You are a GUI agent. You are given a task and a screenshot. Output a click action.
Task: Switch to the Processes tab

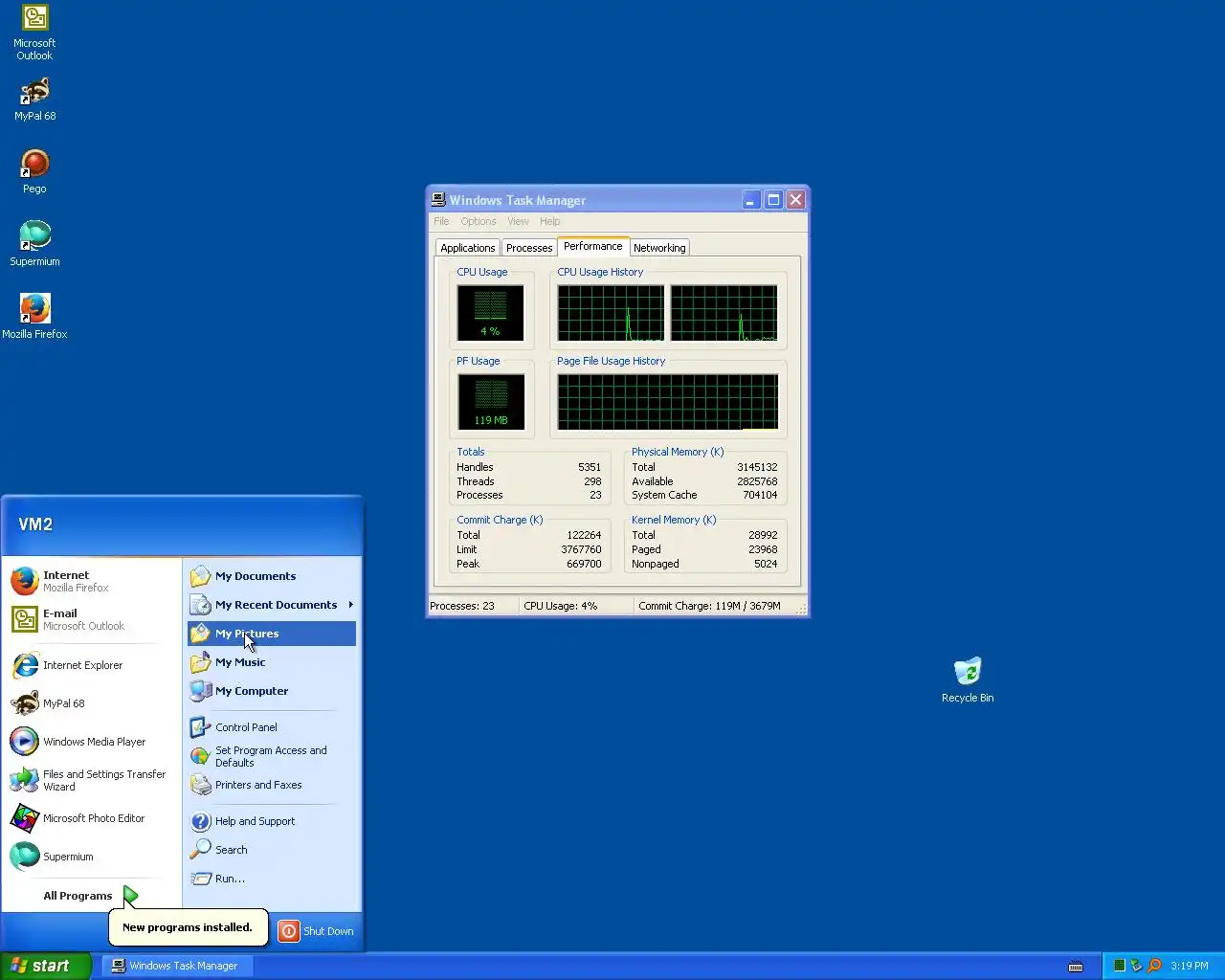(x=529, y=248)
